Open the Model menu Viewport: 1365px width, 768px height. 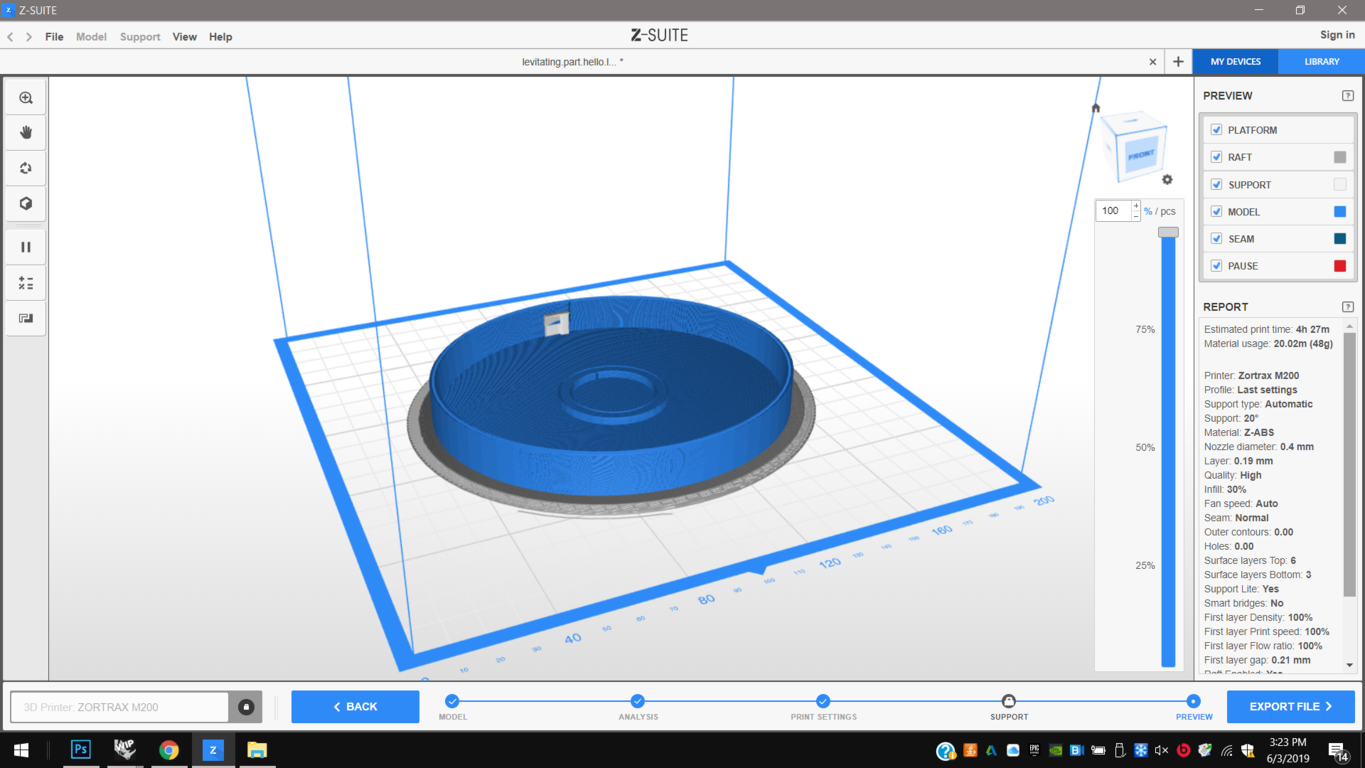(x=91, y=37)
